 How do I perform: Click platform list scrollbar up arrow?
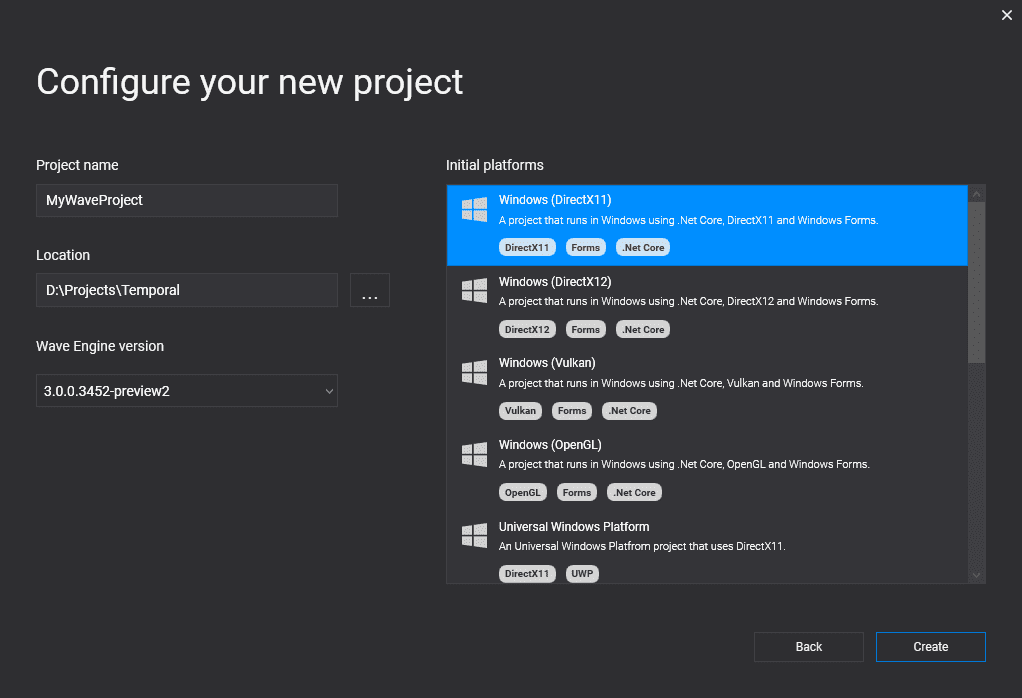point(976,194)
